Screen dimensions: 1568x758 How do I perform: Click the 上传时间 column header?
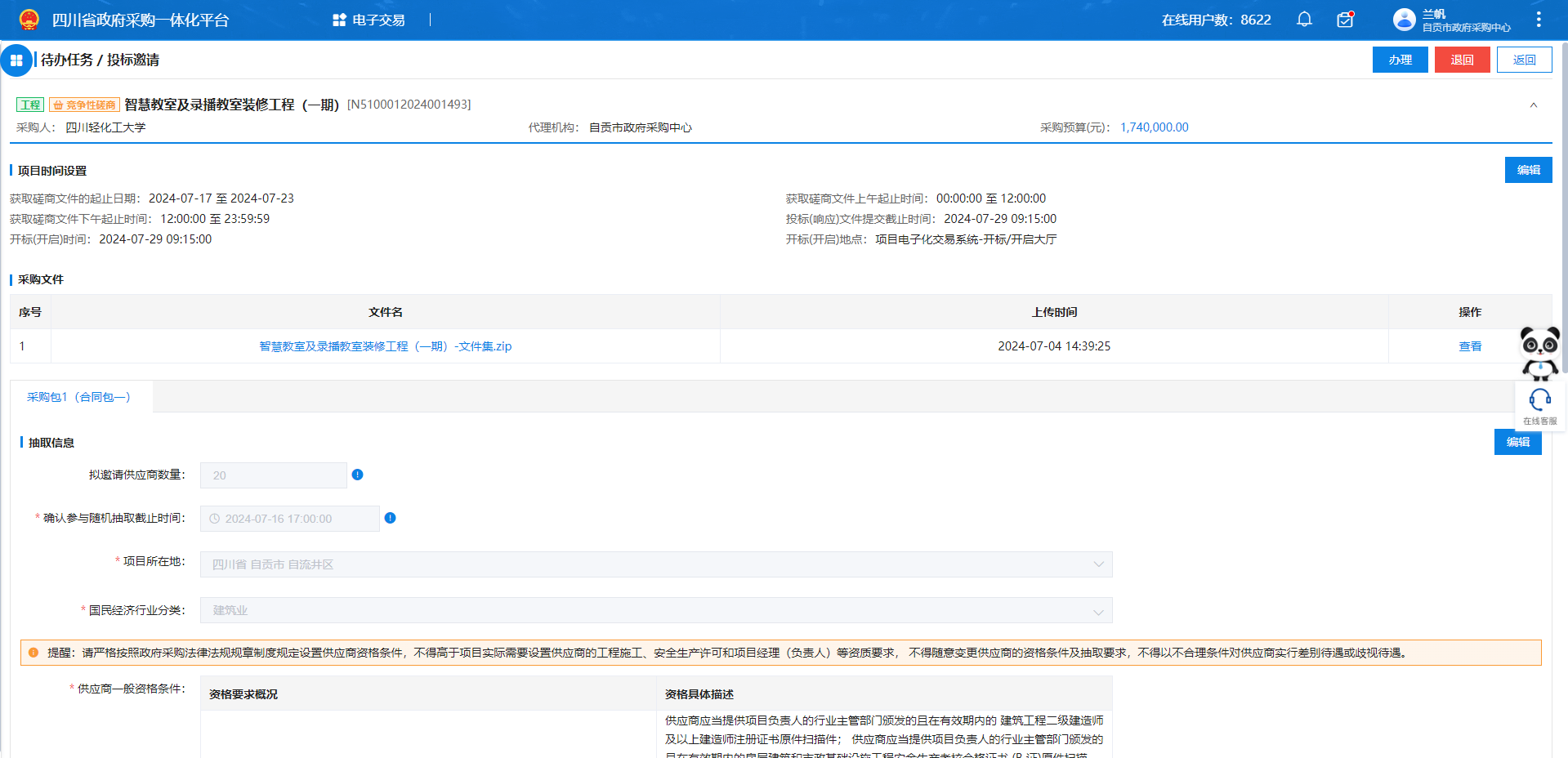(1054, 312)
